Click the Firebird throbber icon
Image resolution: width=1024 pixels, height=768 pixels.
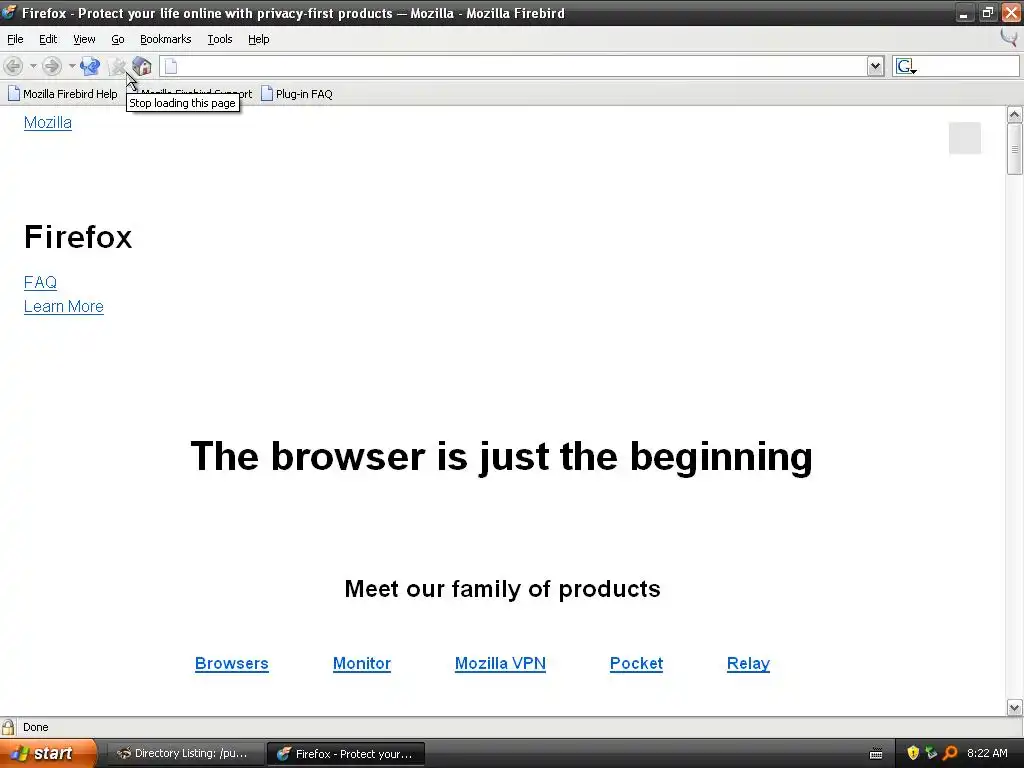(x=1009, y=38)
